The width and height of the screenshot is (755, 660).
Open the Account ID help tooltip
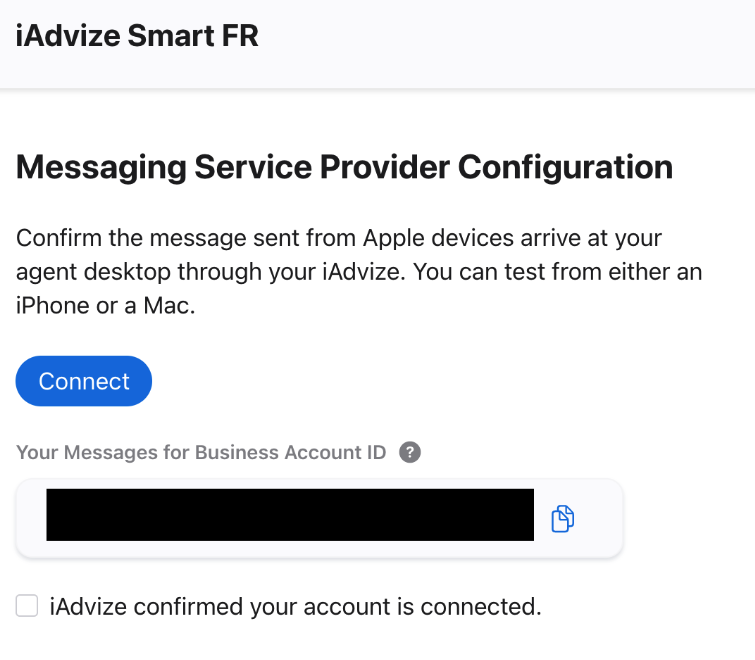(409, 452)
